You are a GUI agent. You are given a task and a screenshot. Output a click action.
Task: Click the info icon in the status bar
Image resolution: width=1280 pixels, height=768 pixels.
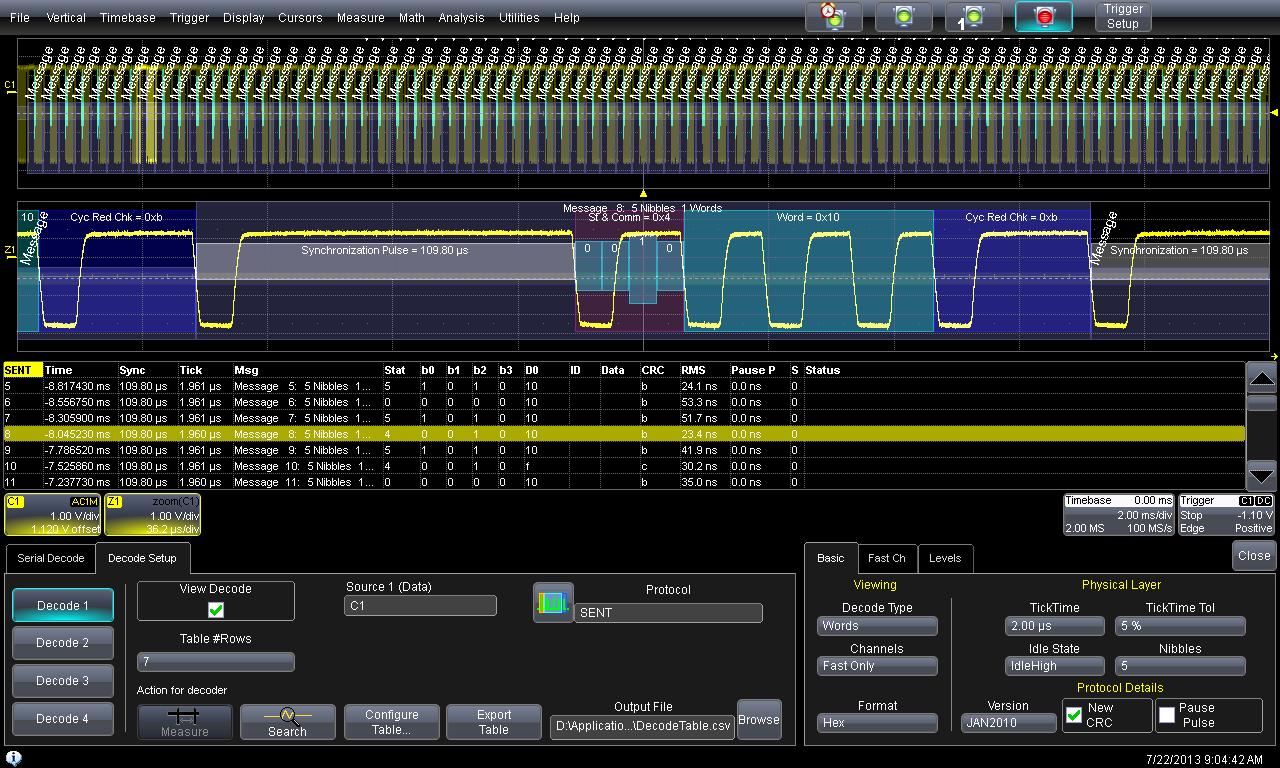click(14, 759)
